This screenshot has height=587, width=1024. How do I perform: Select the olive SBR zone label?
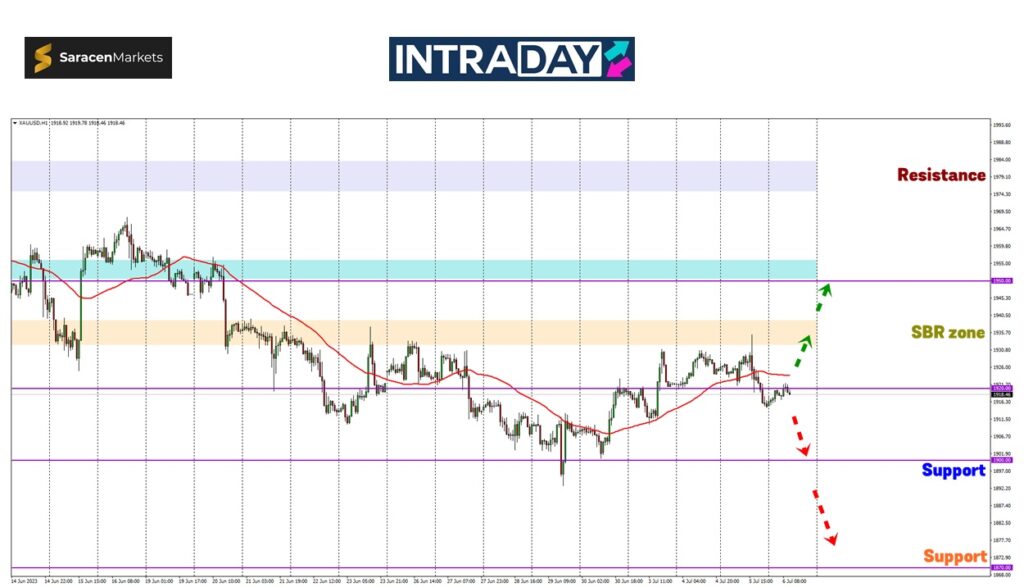947,332
